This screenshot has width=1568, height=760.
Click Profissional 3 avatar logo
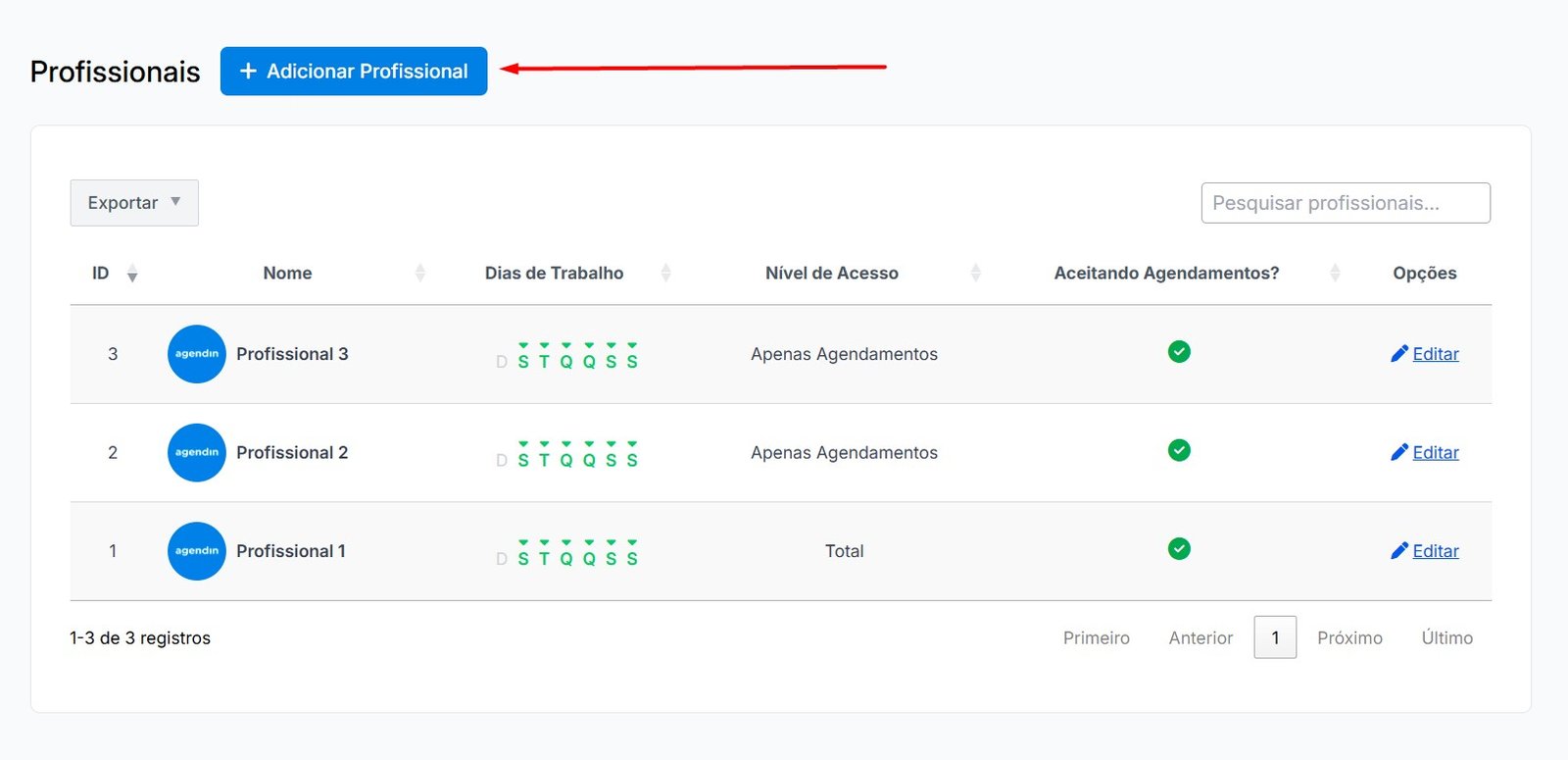(197, 354)
